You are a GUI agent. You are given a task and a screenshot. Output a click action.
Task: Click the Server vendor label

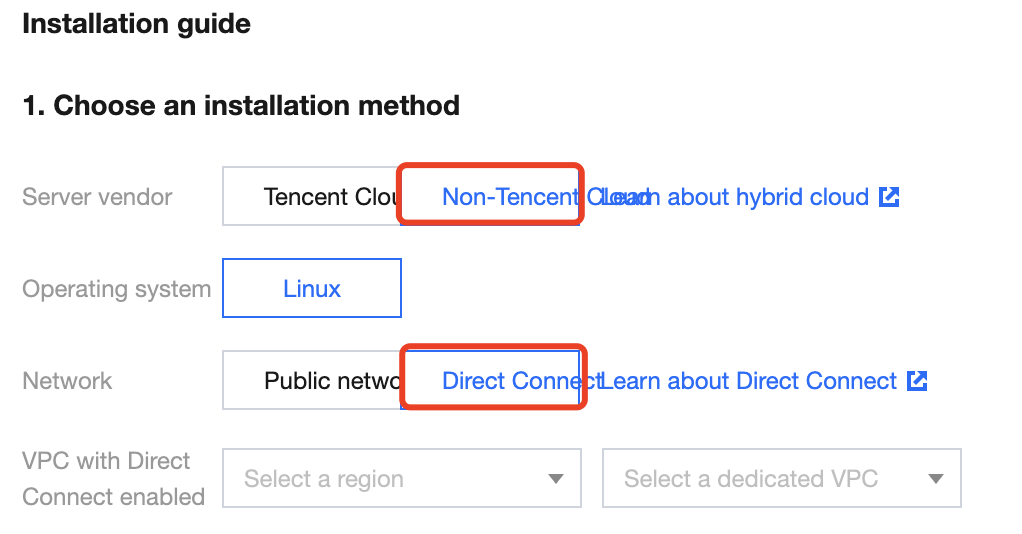pyautogui.click(x=97, y=197)
